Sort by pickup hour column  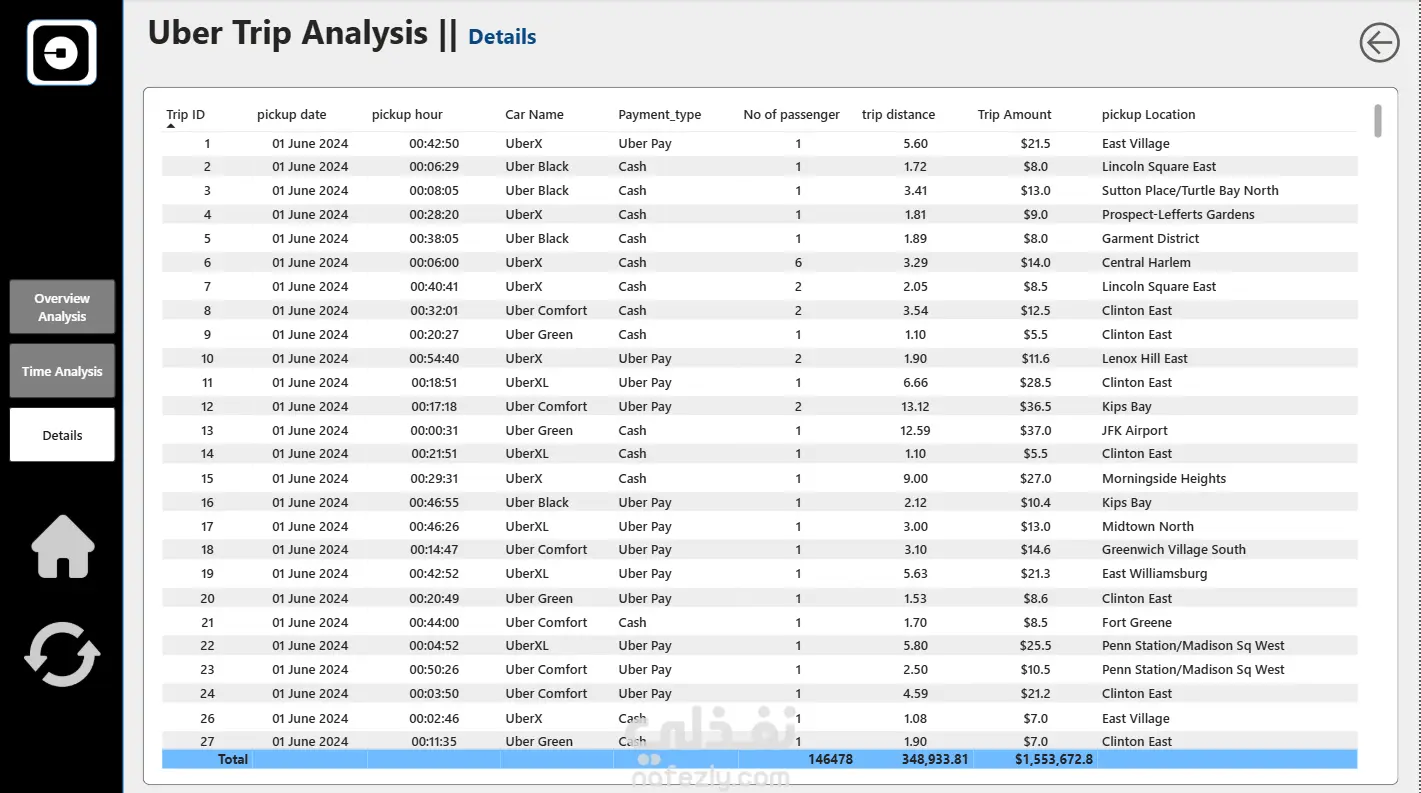(407, 114)
